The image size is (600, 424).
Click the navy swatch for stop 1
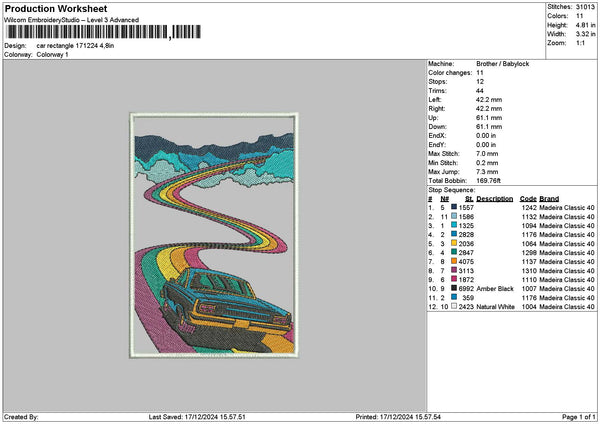(455, 207)
